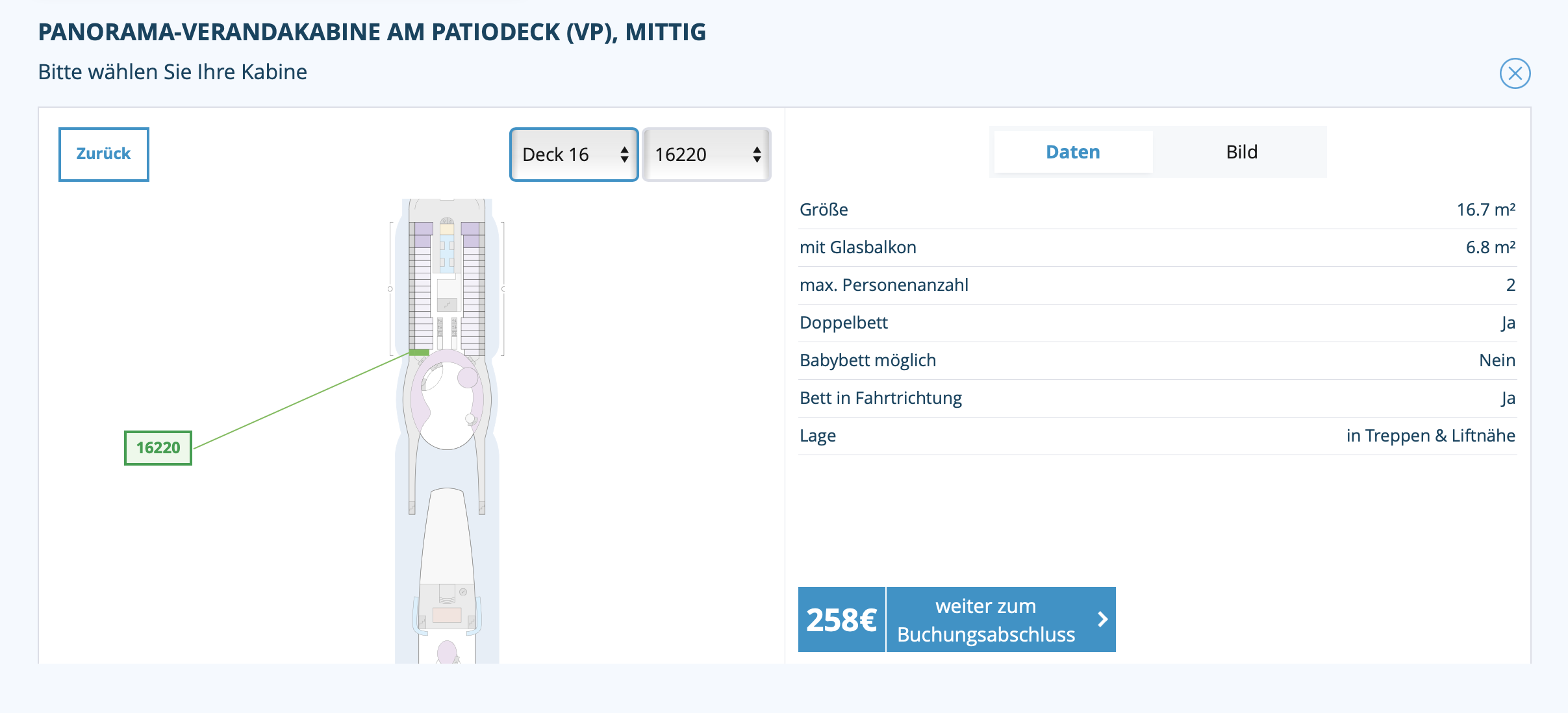Click the right arrow chevron on booking button
This screenshot has height=713, width=1568.
click(x=1102, y=619)
